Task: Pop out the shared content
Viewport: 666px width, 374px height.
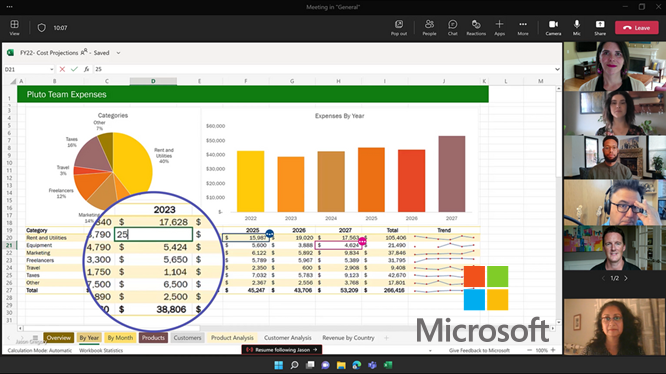Action: 399,28
